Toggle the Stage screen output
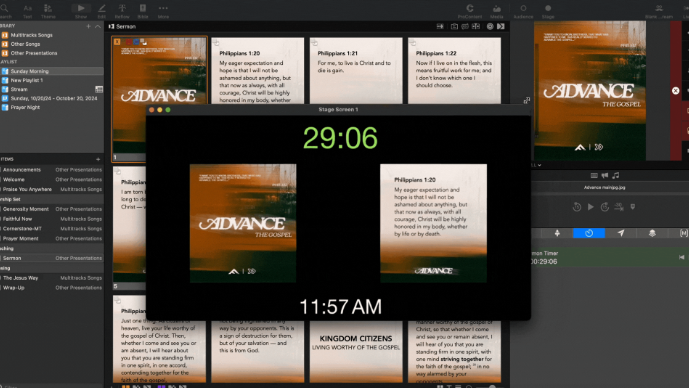 548,11
